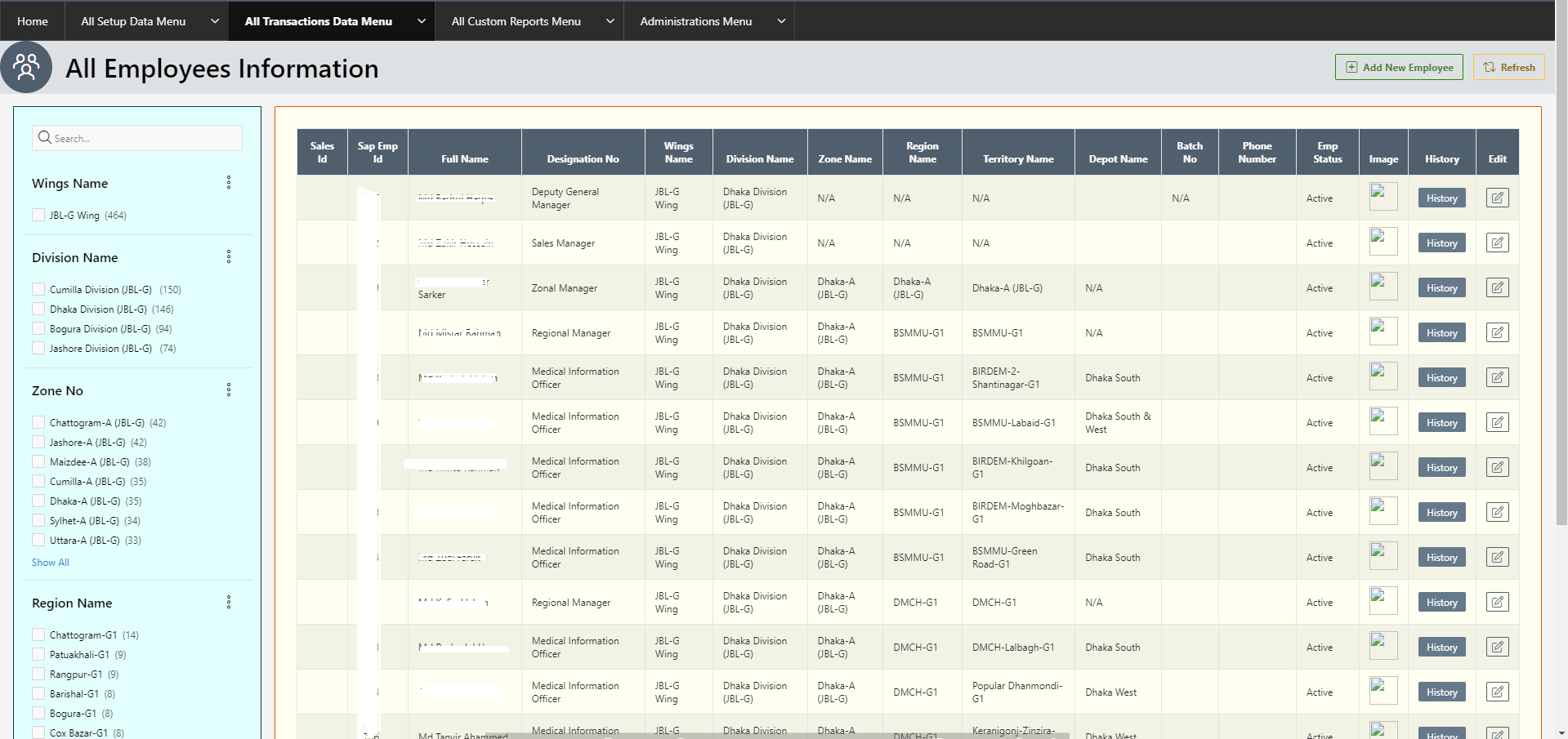The height and width of the screenshot is (739, 1568).
Task: Click the employees group icon beside page title
Action: point(26,67)
